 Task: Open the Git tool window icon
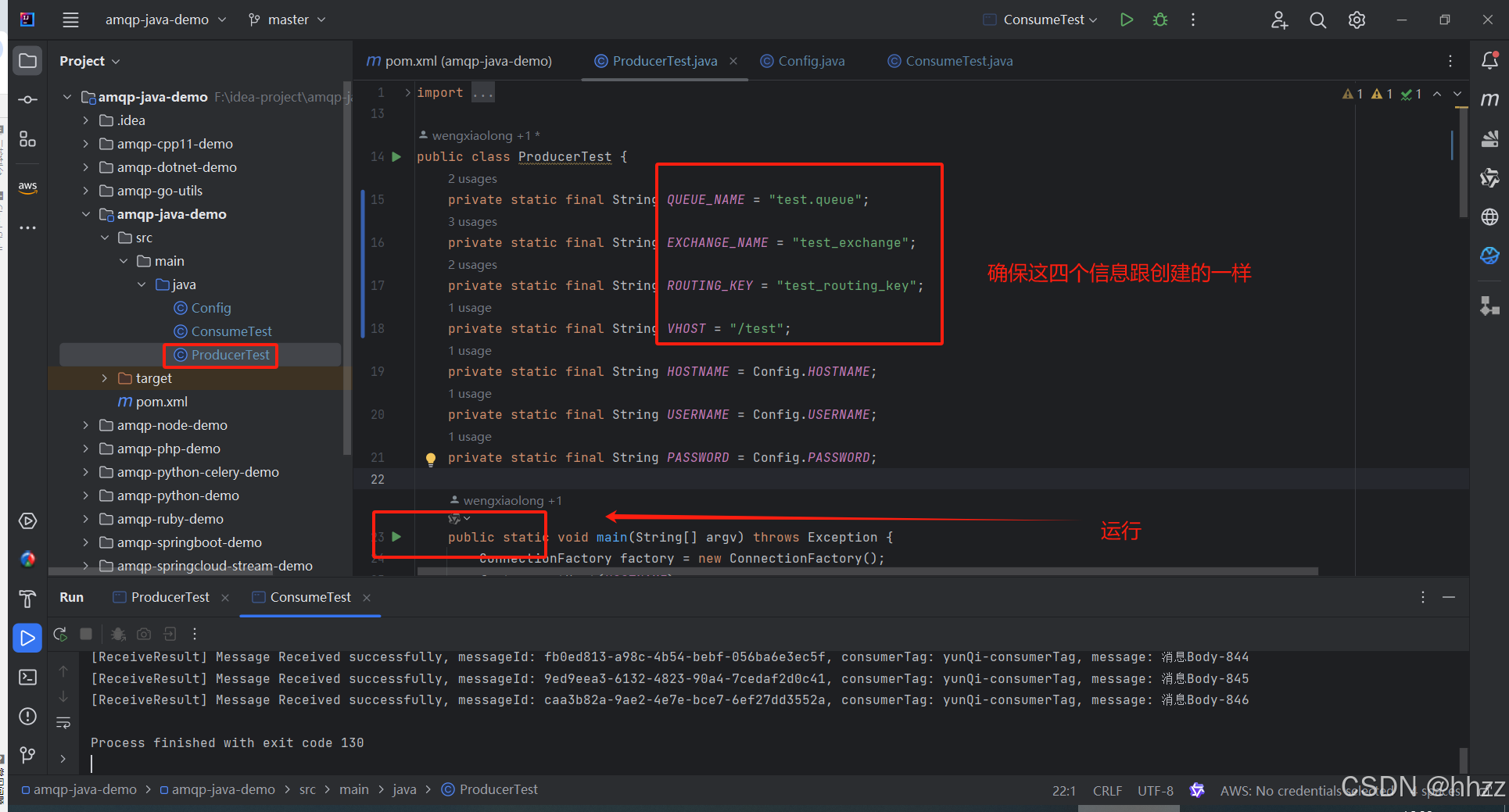27,754
